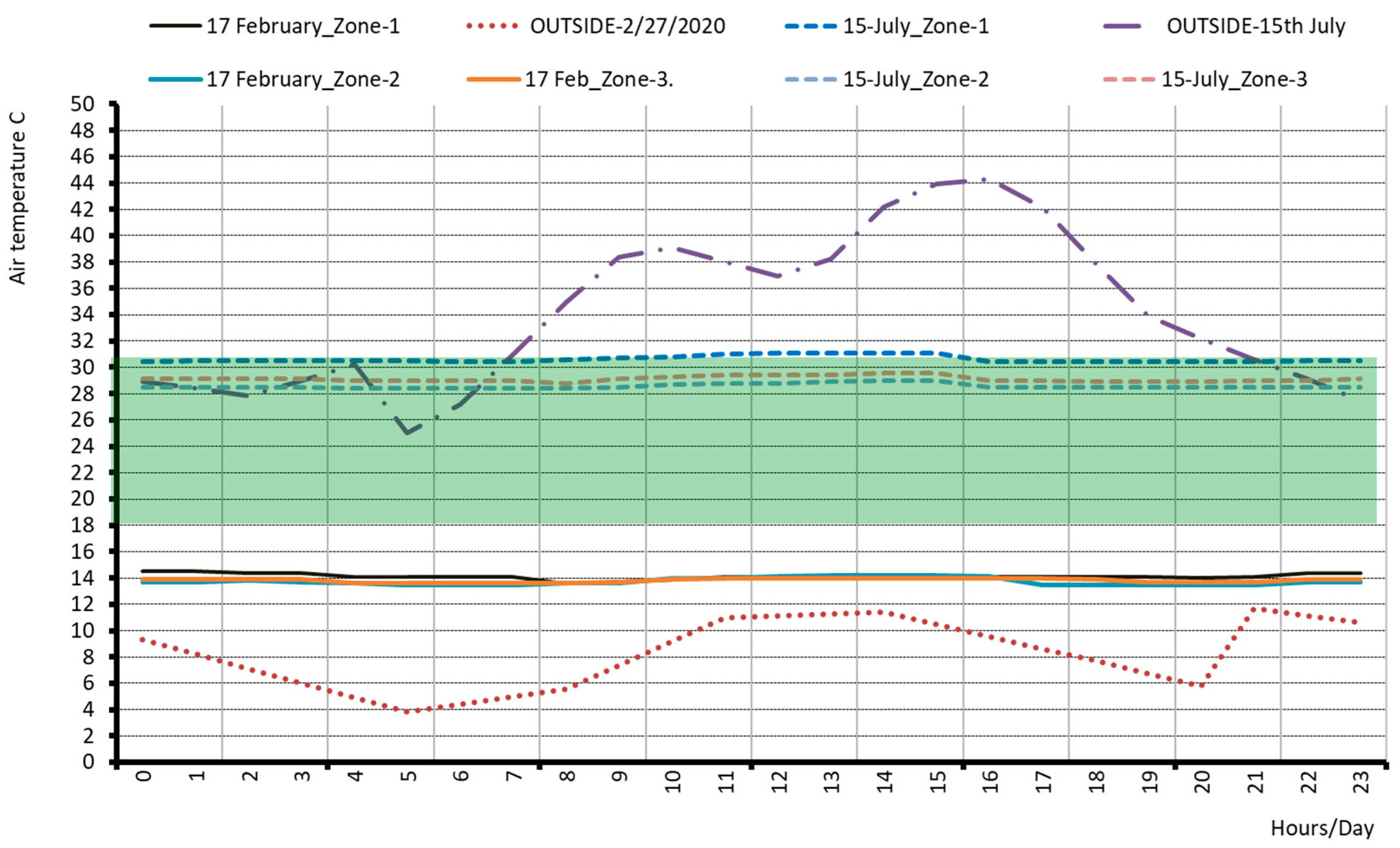Click the OUTSIDE-2/27/2020 legend label
Image resolution: width=1400 pixels, height=848 pixels.
(x=627, y=26)
